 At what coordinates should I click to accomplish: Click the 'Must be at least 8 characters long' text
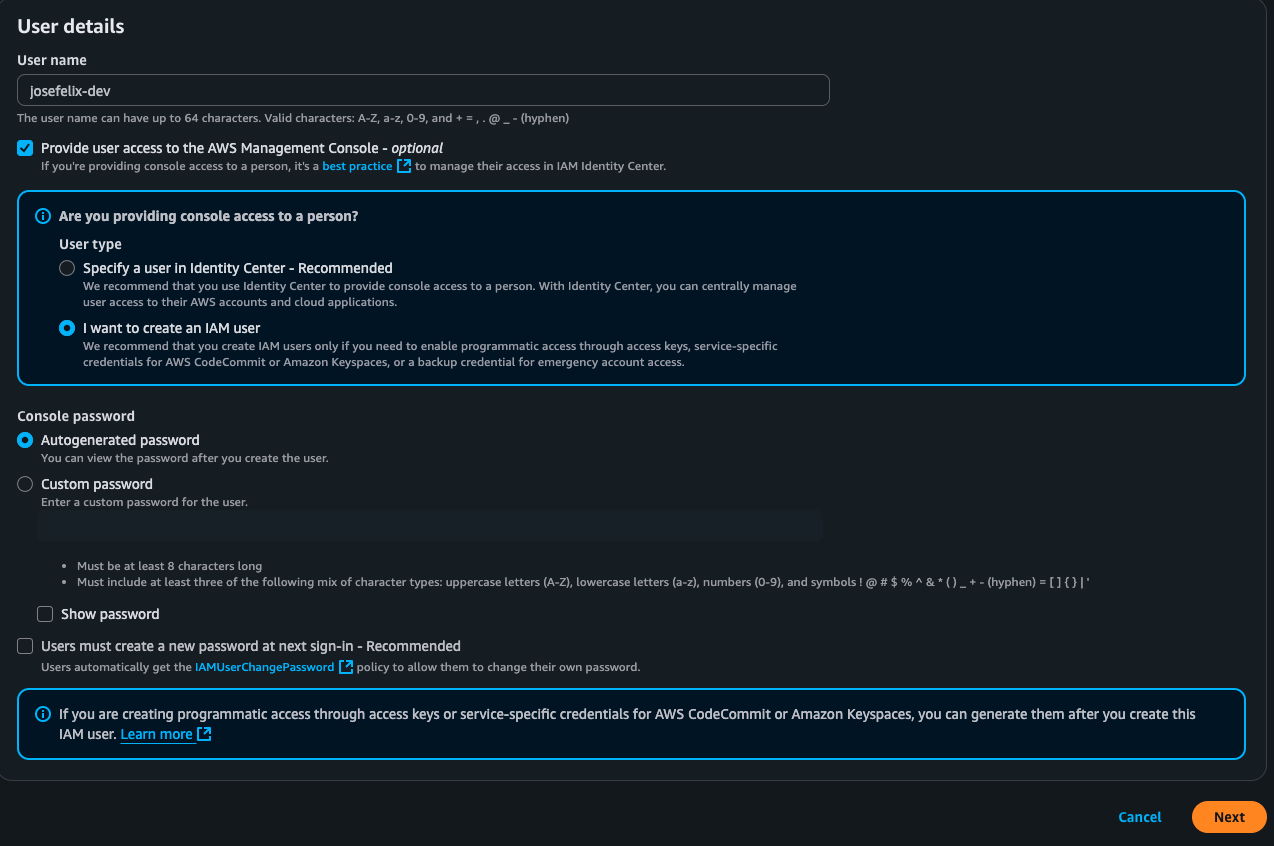point(169,566)
